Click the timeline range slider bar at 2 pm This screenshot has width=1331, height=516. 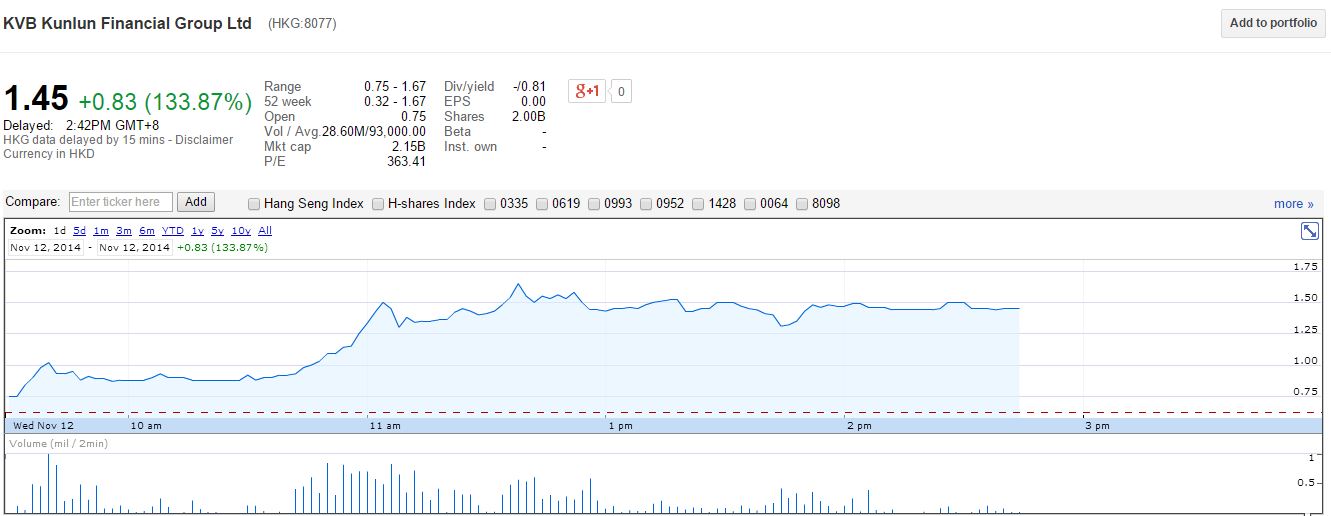pos(857,426)
